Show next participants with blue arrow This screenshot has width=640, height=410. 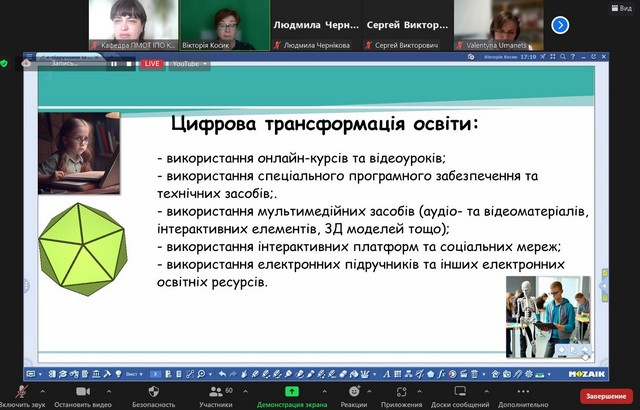[x=560, y=25]
